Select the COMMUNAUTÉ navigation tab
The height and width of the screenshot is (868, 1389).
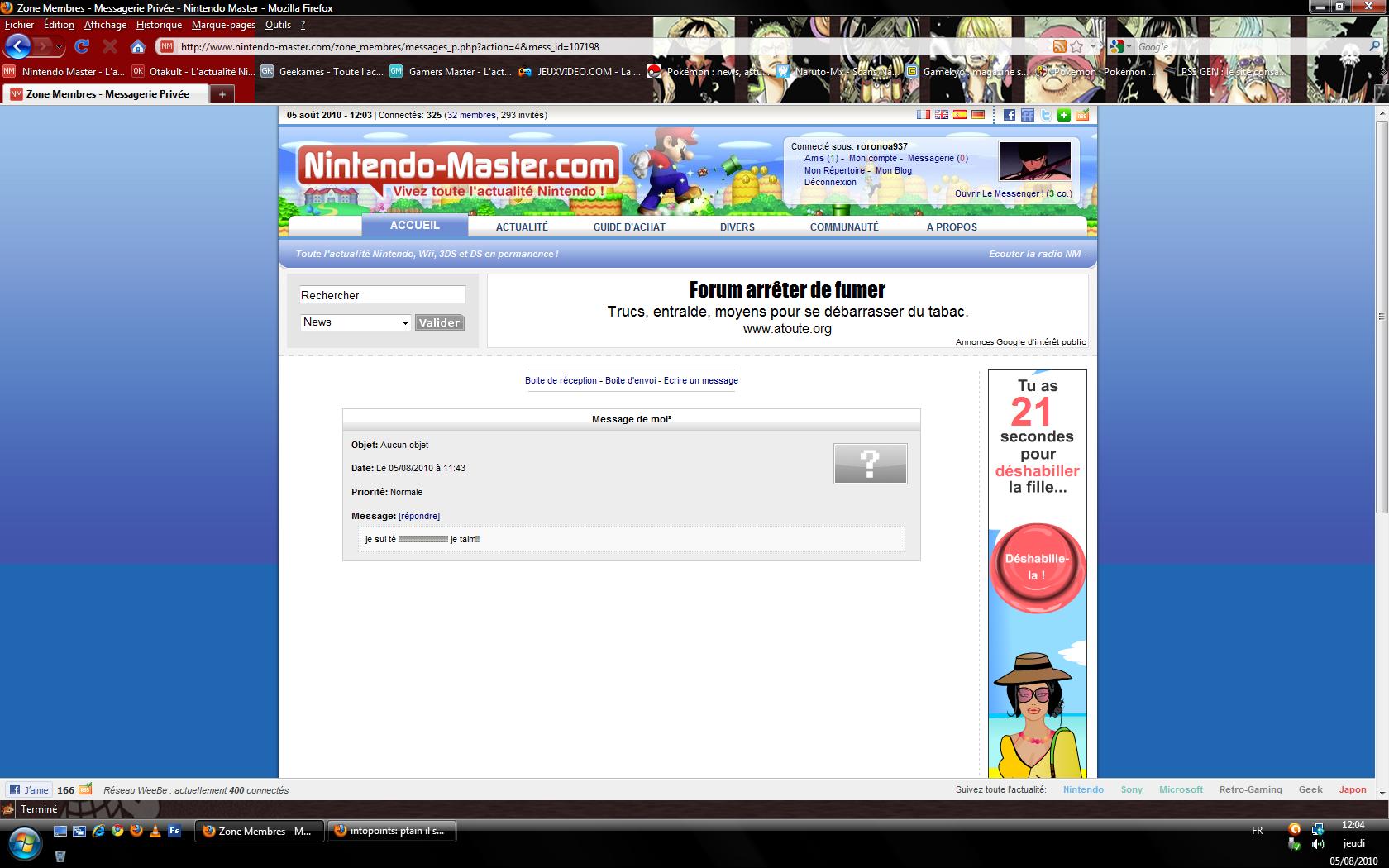click(x=844, y=227)
